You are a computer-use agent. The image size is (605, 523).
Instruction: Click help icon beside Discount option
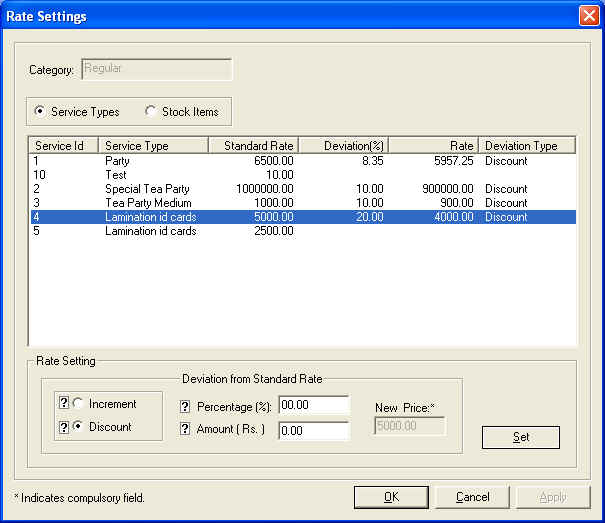[x=64, y=427]
